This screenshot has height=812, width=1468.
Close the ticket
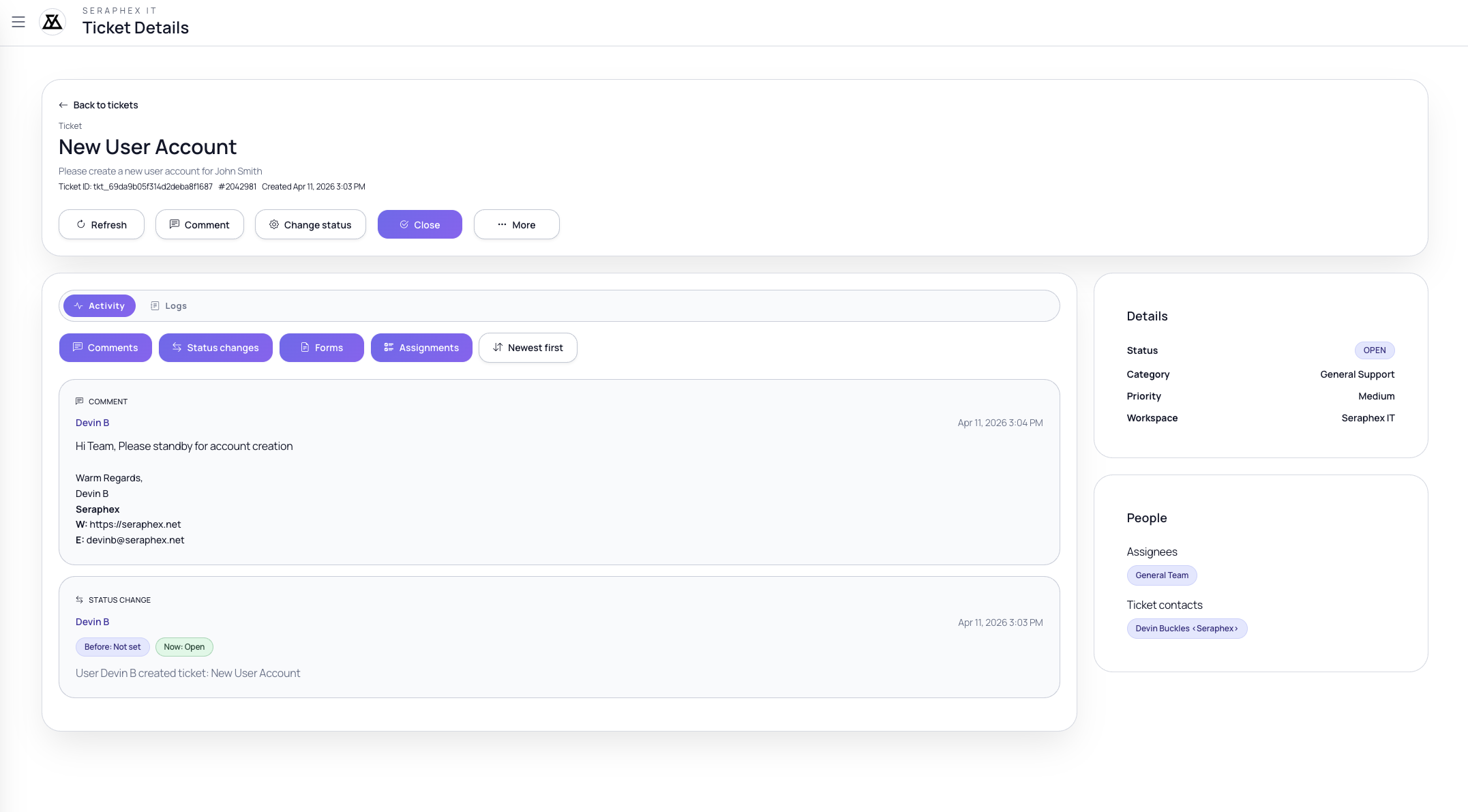(x=419, y=224)
